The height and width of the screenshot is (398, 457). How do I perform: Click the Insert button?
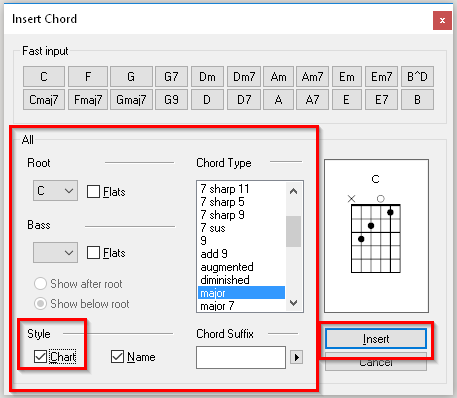(x=376, y=339)
